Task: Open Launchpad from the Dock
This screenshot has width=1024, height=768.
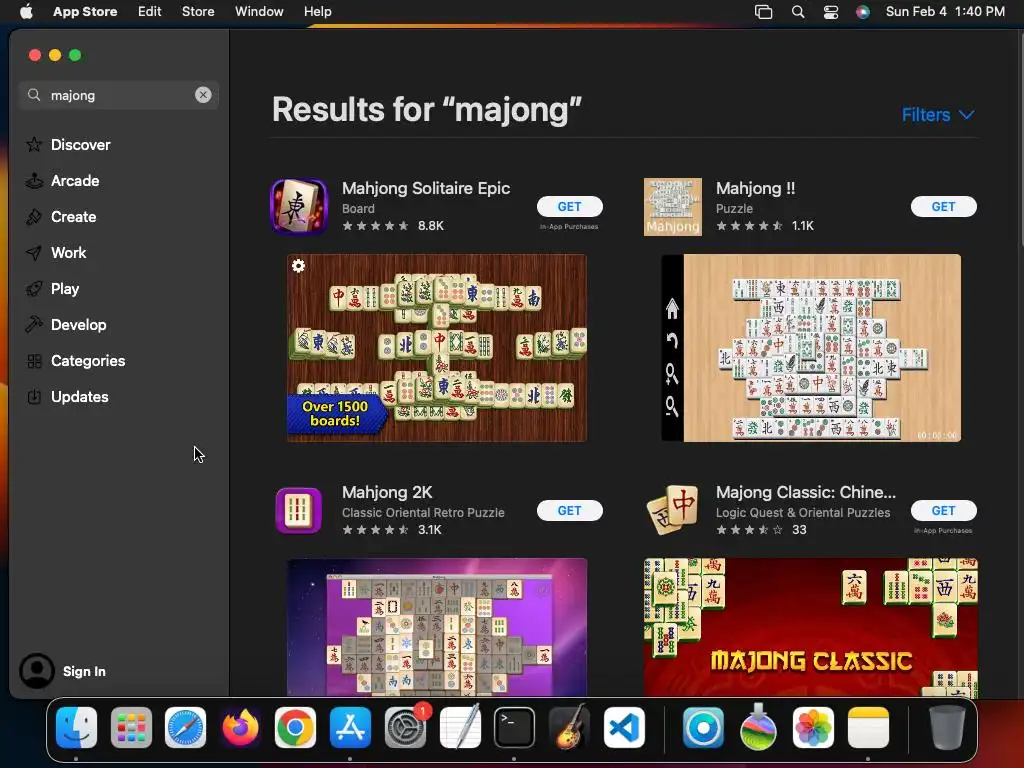Action: point(131,728)
